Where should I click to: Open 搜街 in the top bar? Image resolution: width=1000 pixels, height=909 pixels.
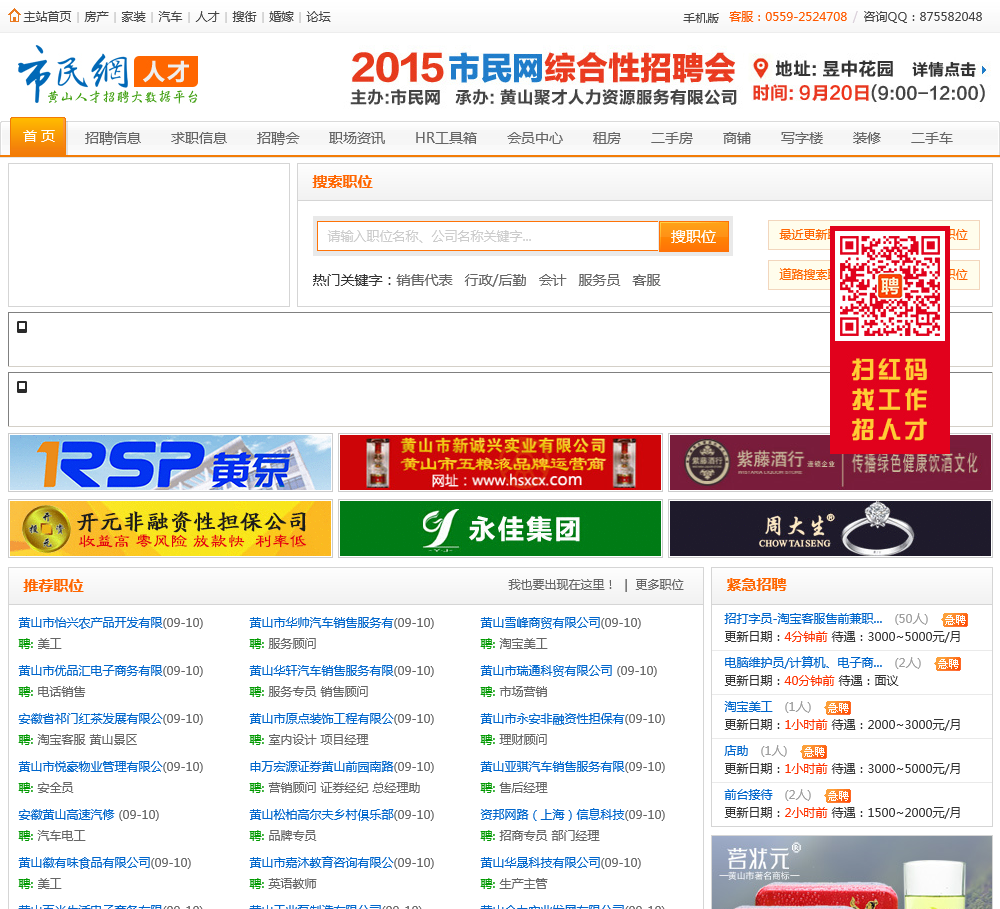[244, 17]
